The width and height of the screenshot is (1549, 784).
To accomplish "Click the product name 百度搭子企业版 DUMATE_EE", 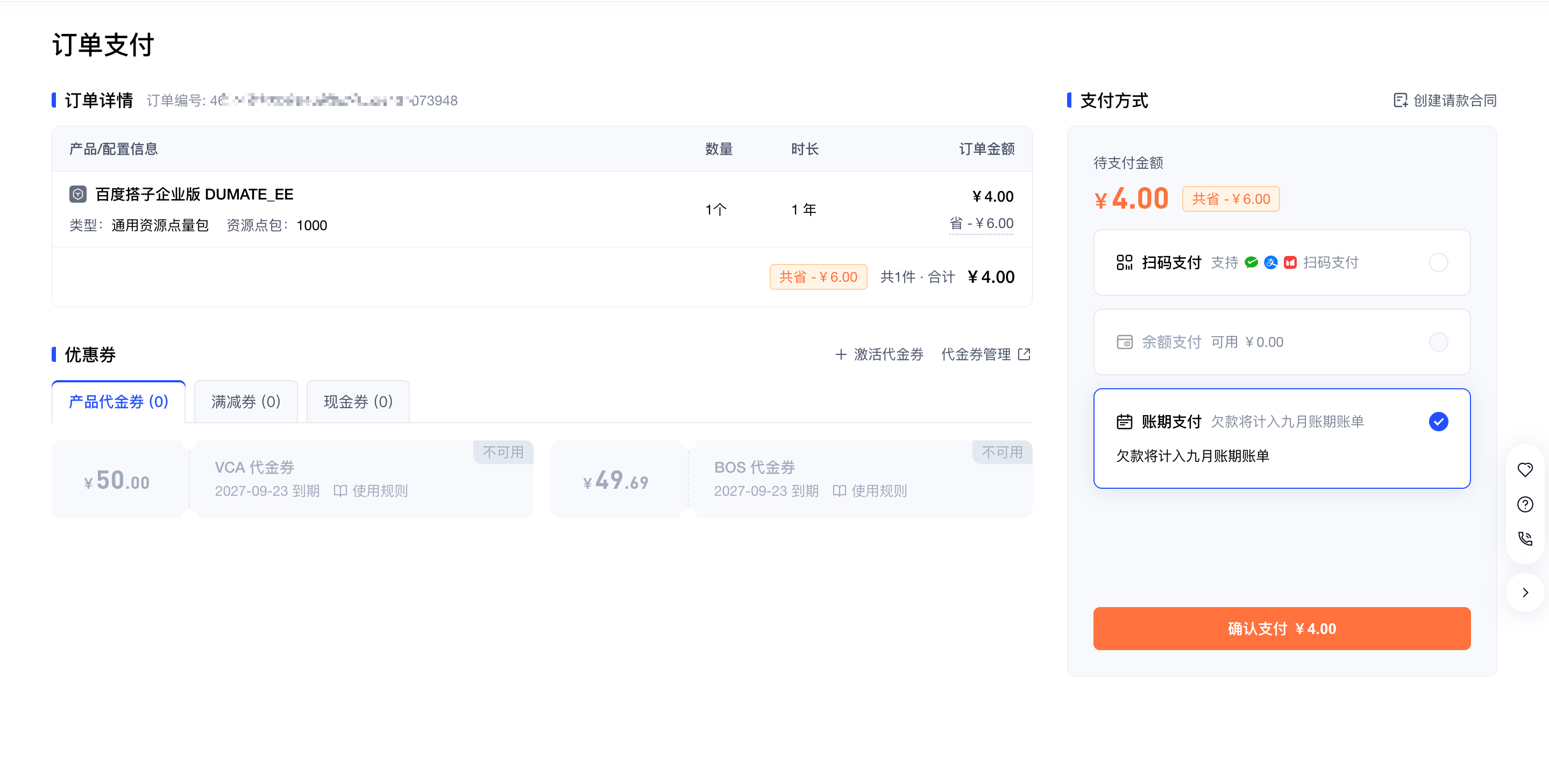I will [x=194, y=194].
